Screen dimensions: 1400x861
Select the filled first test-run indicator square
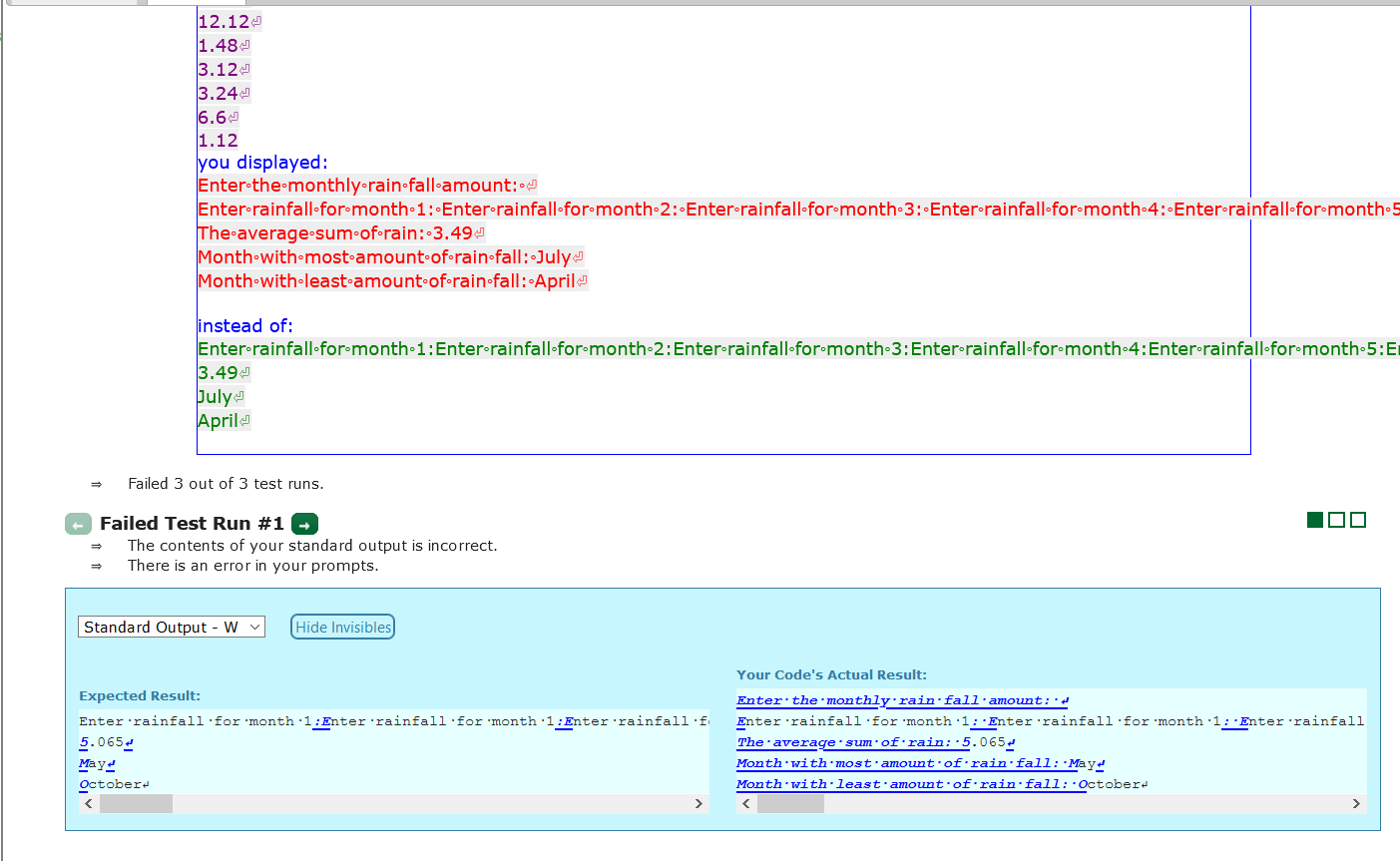point(1314,519)
